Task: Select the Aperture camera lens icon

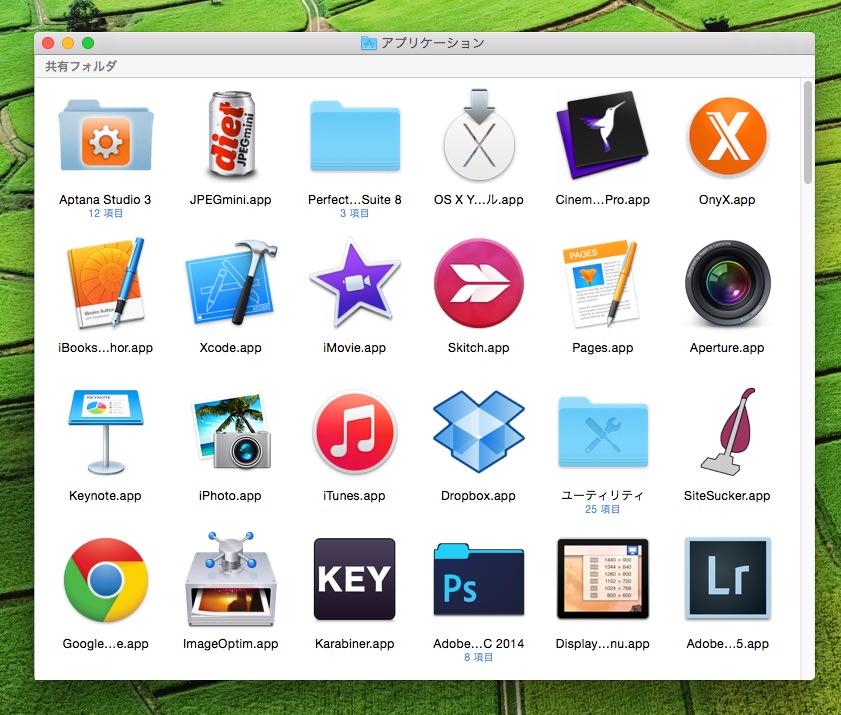Action: pyautogui.click(x=727, y=283)
